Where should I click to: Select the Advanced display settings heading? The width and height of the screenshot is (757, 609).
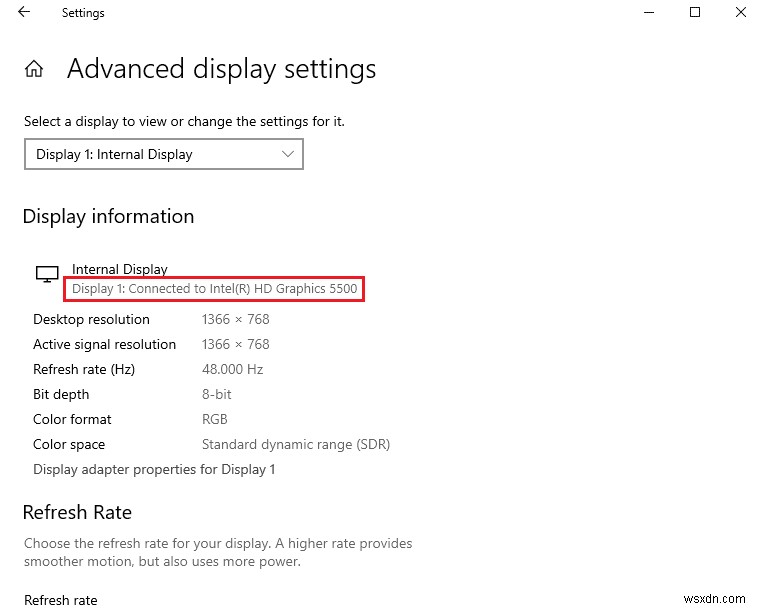pos(221,69)
